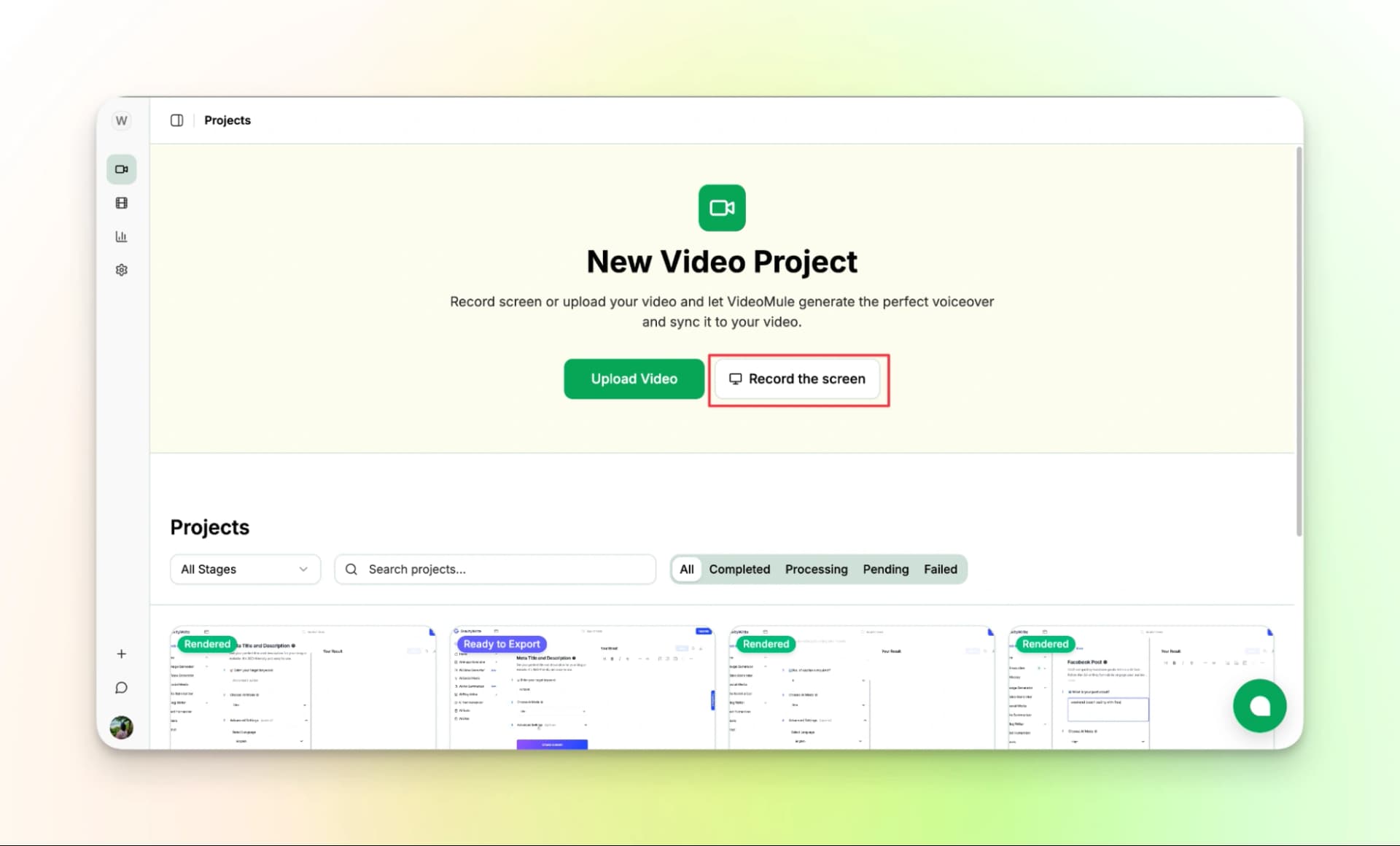Expand the stage filter chevron
The image size is (1400, 846).
(x=303, y=569)
